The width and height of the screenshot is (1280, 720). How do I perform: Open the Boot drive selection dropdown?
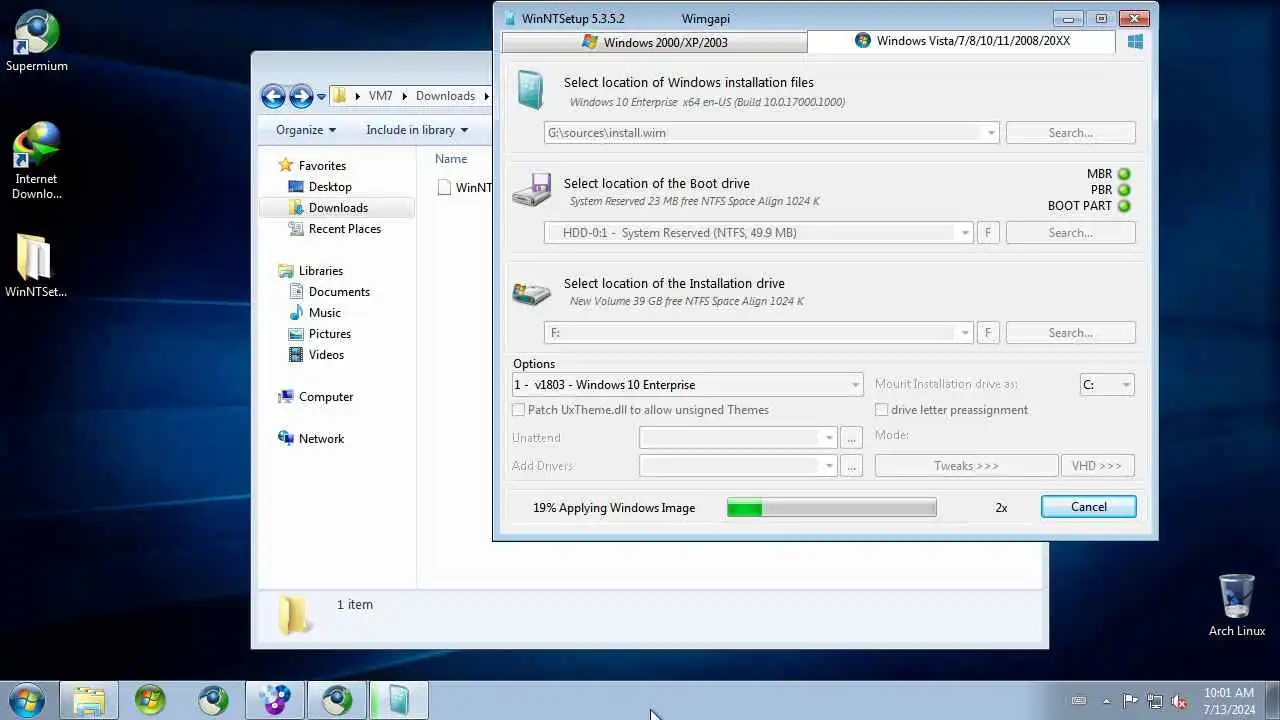(965, 233)
